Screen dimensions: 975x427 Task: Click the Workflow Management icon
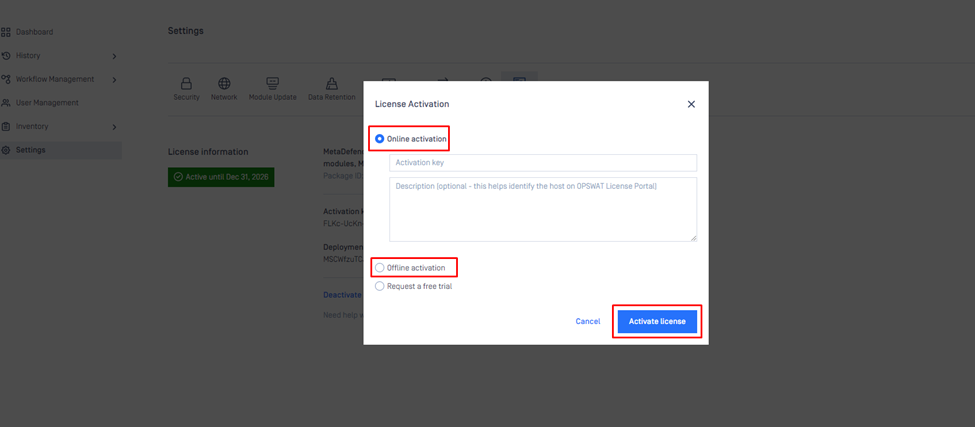pos(6,79)
